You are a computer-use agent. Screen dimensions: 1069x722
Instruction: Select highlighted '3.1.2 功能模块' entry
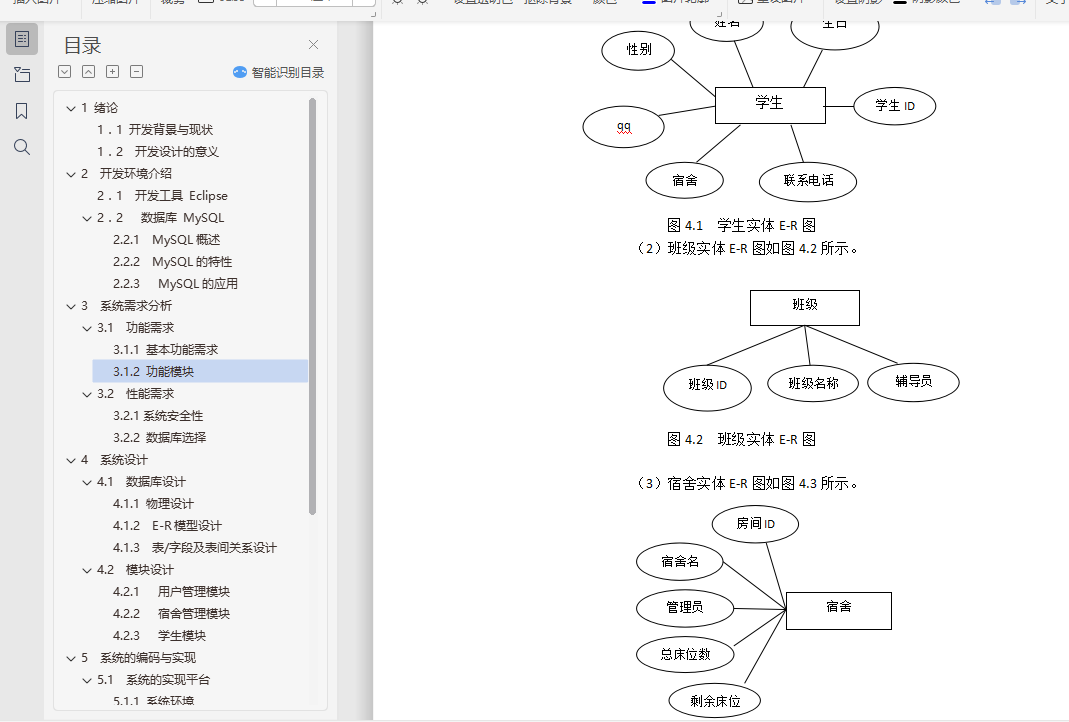(x=200, y=372)
